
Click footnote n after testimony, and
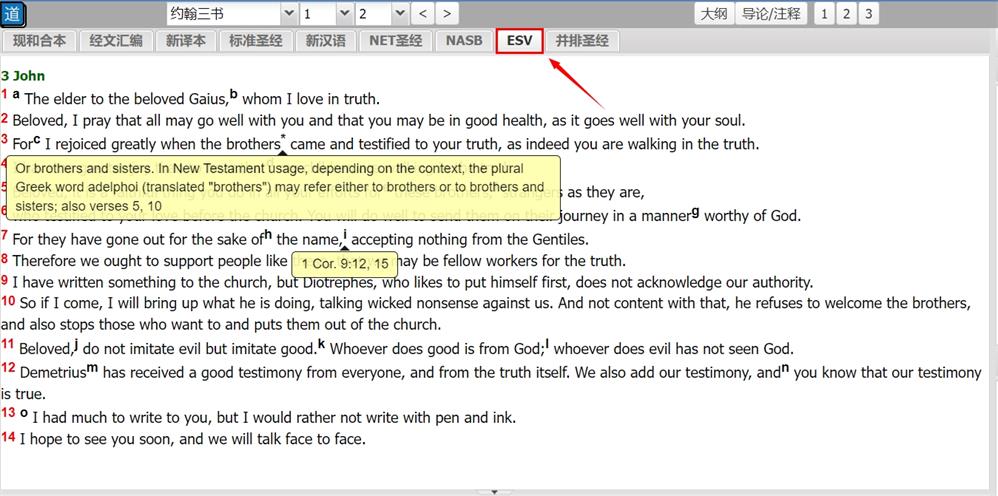785,368
